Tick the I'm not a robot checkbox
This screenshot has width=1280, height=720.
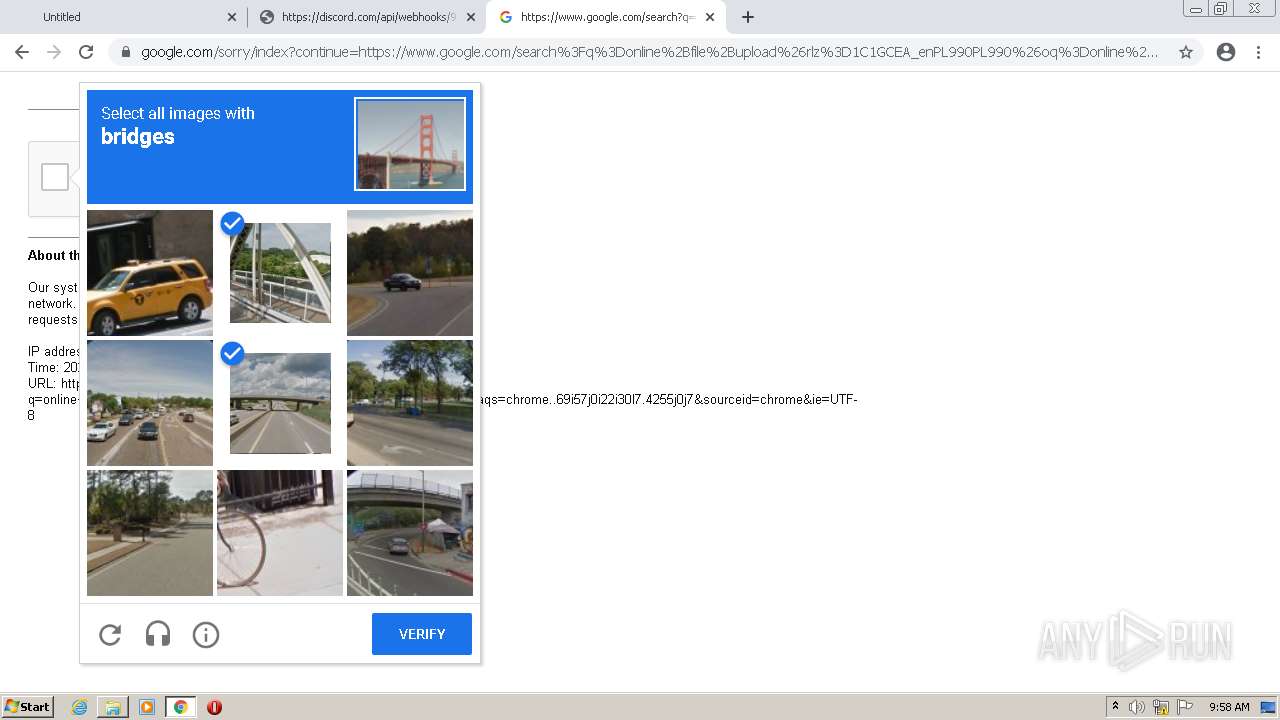click(x=55, y=177)
